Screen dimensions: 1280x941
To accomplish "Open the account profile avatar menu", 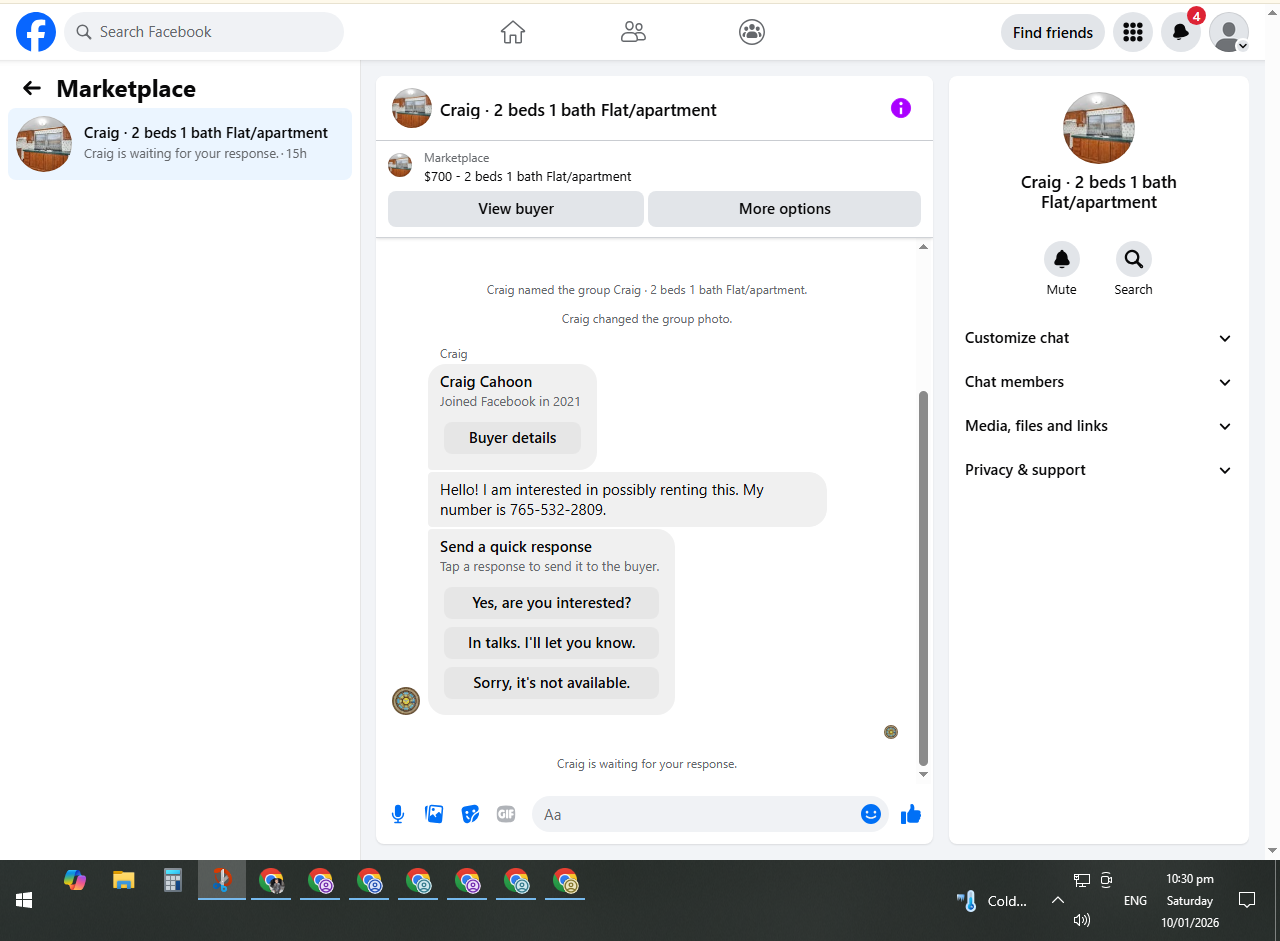I will coord(1229,32).
